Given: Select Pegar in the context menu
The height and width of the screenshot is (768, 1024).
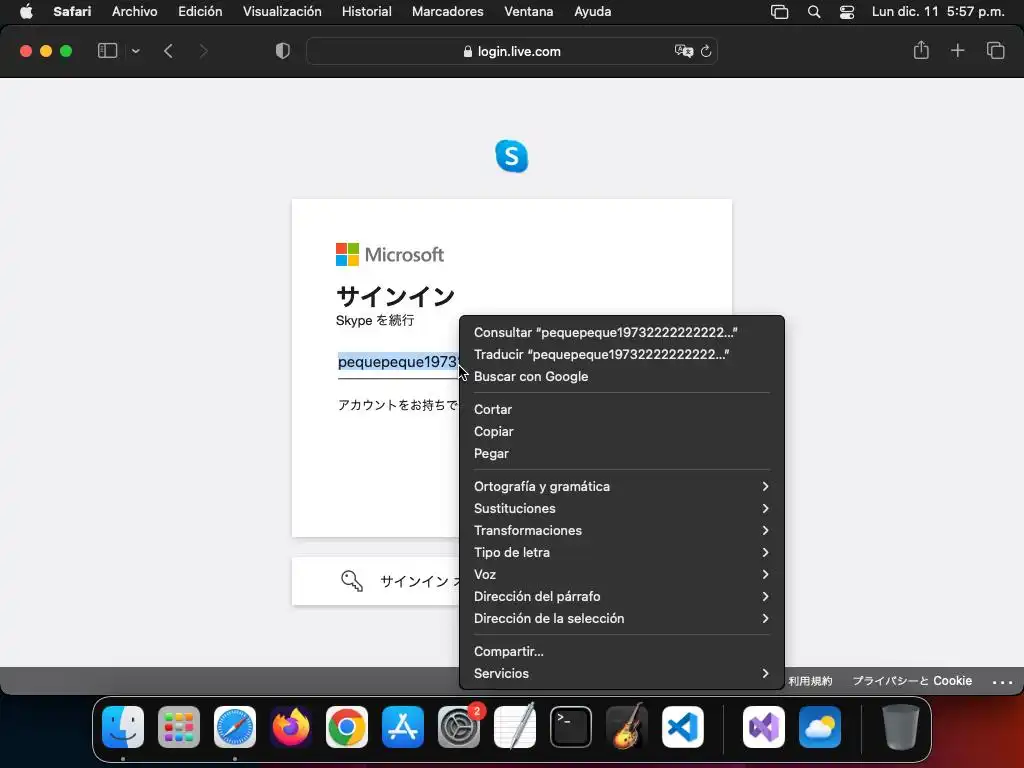Looking at the screenshot, I should coord(622,454).
